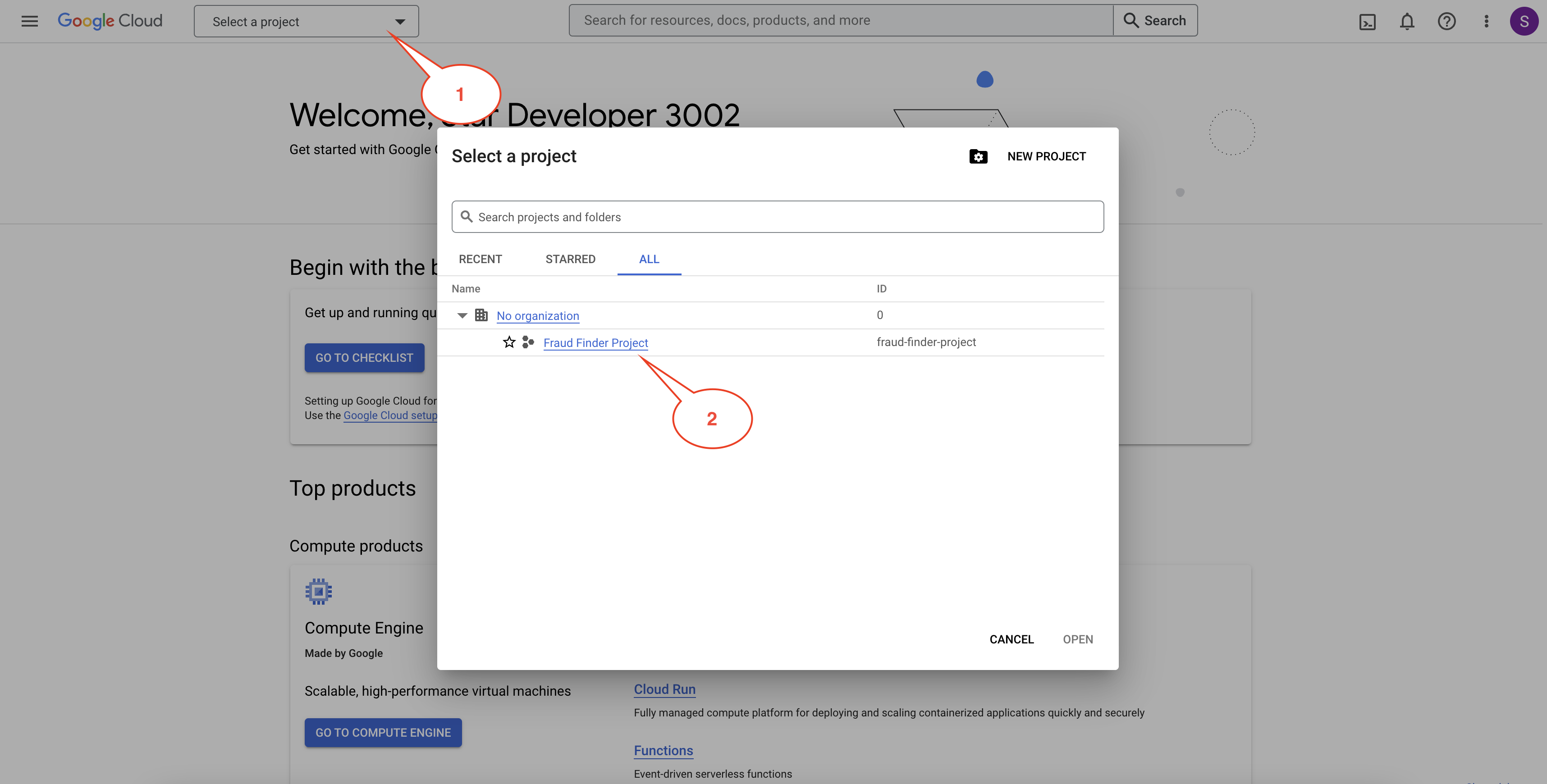Click the help circle icon
This screenshot has width=1547, height=784.
point(1446,20)
